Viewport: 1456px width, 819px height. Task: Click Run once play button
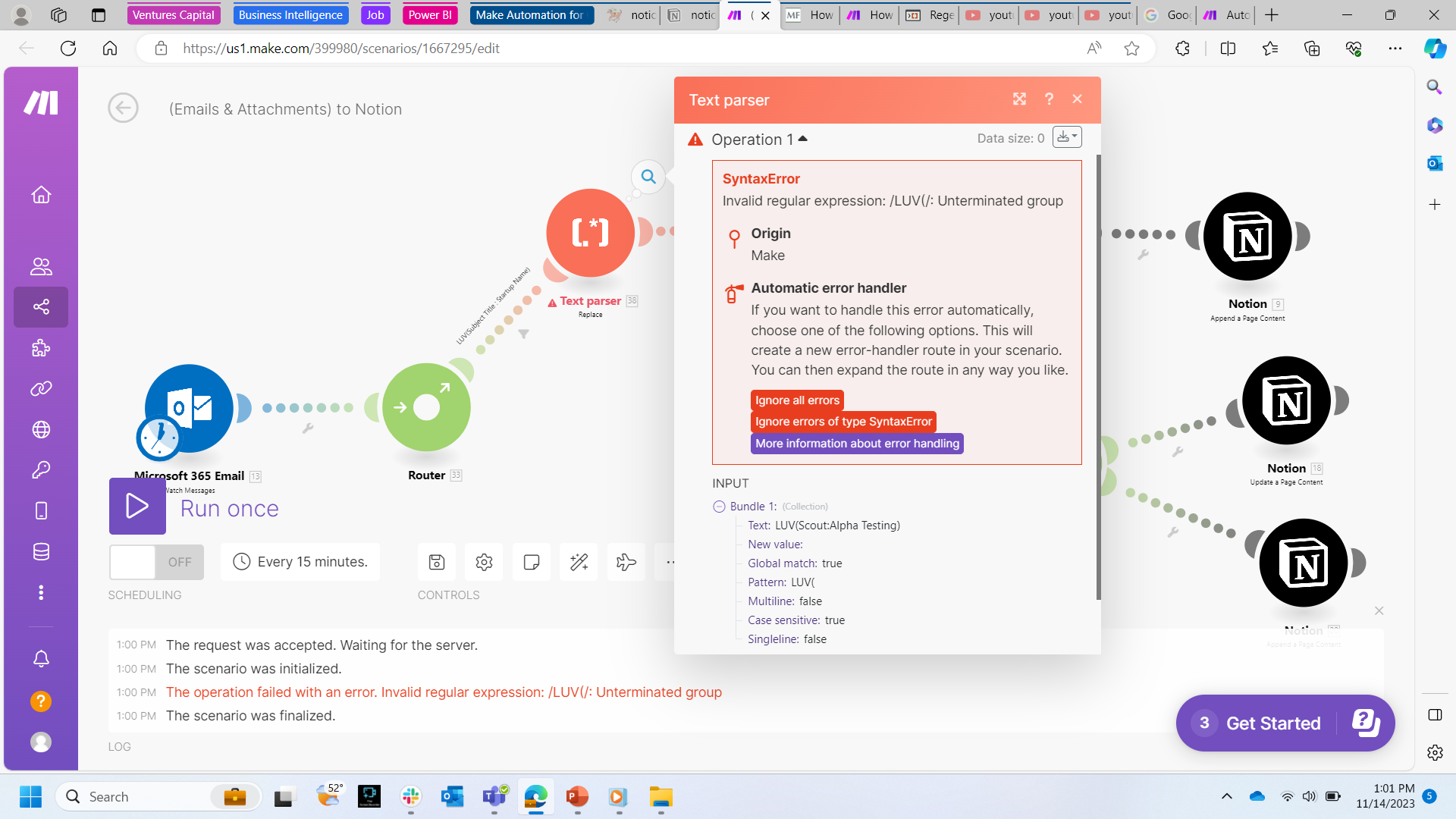tap(137, 506)
